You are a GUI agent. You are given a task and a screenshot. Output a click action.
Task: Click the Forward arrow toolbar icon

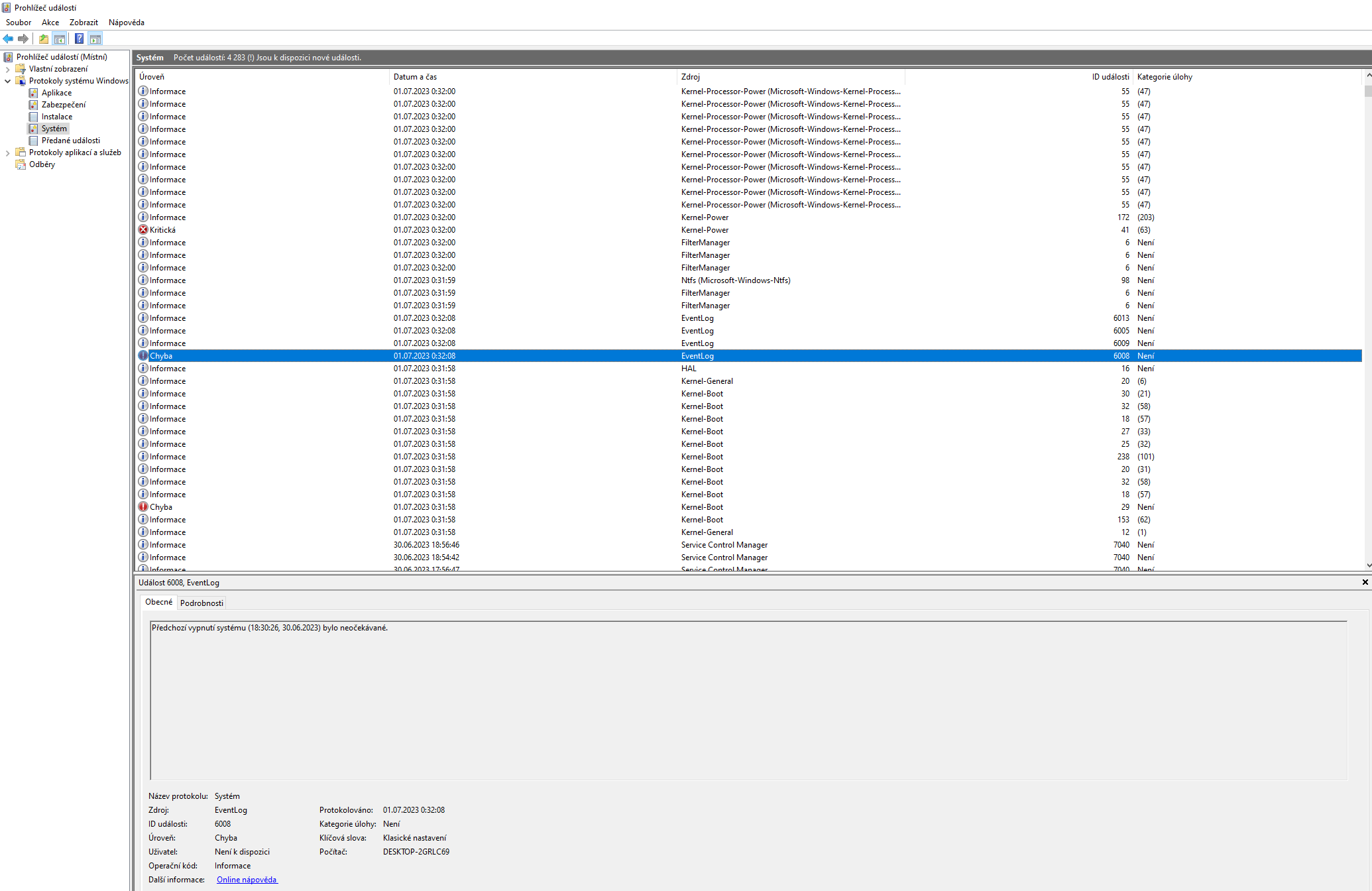23,39
